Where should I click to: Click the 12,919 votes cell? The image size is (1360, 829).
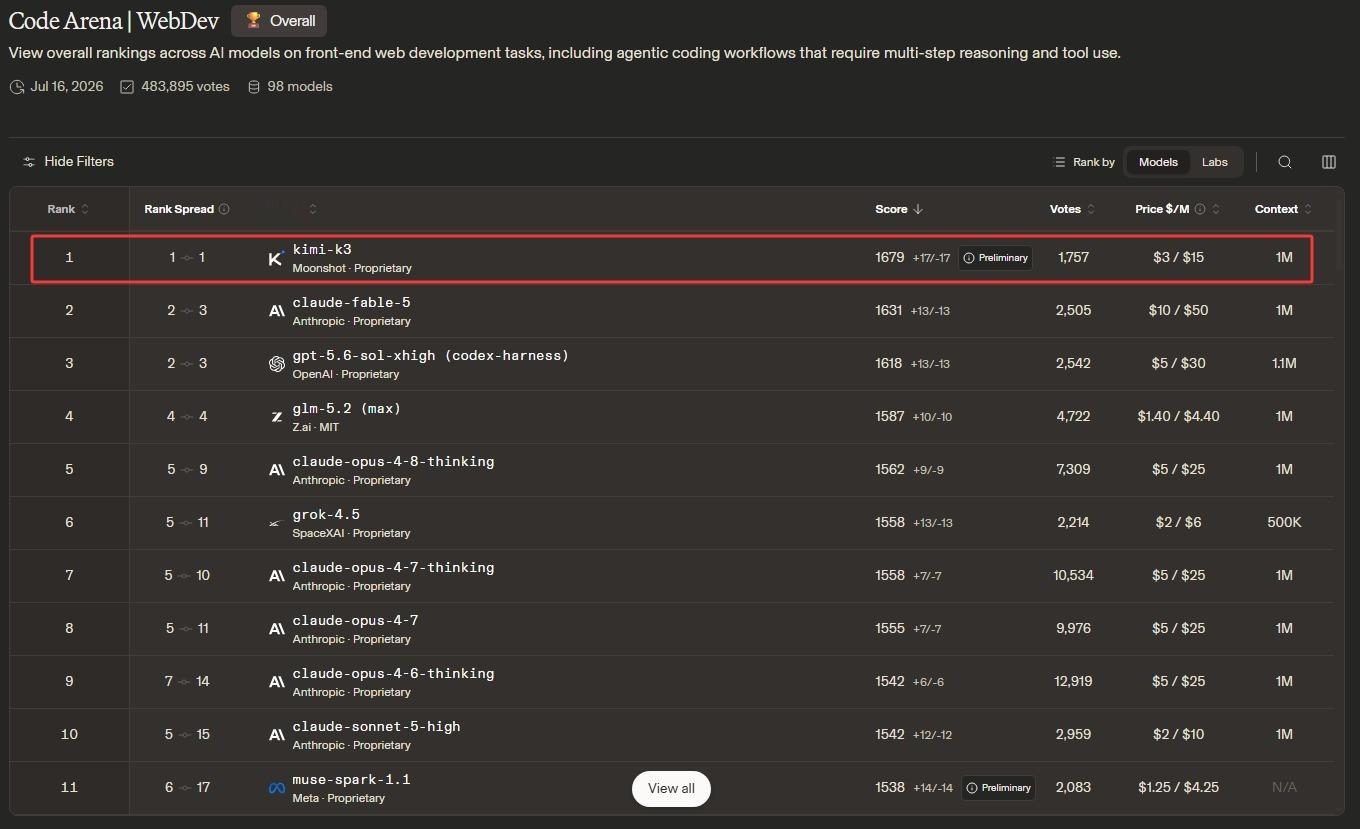[1073, 681]
